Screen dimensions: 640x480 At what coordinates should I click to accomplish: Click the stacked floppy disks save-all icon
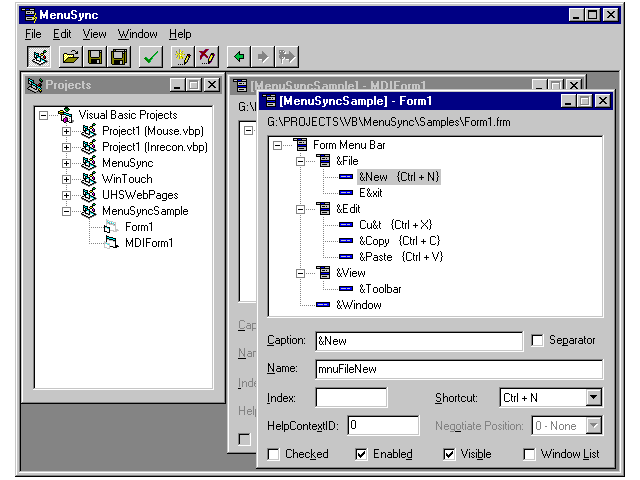(x=118, y=57)
